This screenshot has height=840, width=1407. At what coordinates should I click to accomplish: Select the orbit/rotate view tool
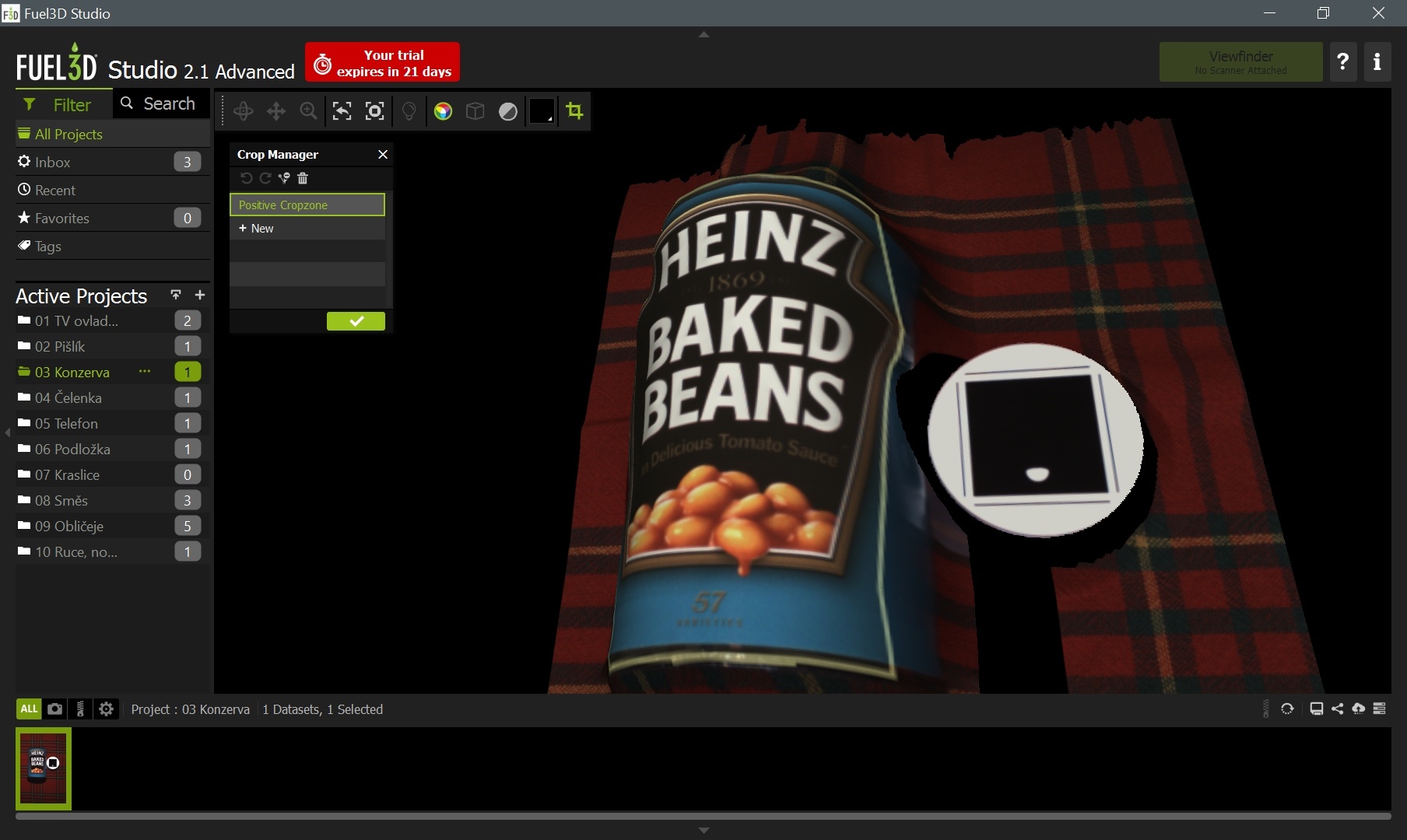coord(244,111)
